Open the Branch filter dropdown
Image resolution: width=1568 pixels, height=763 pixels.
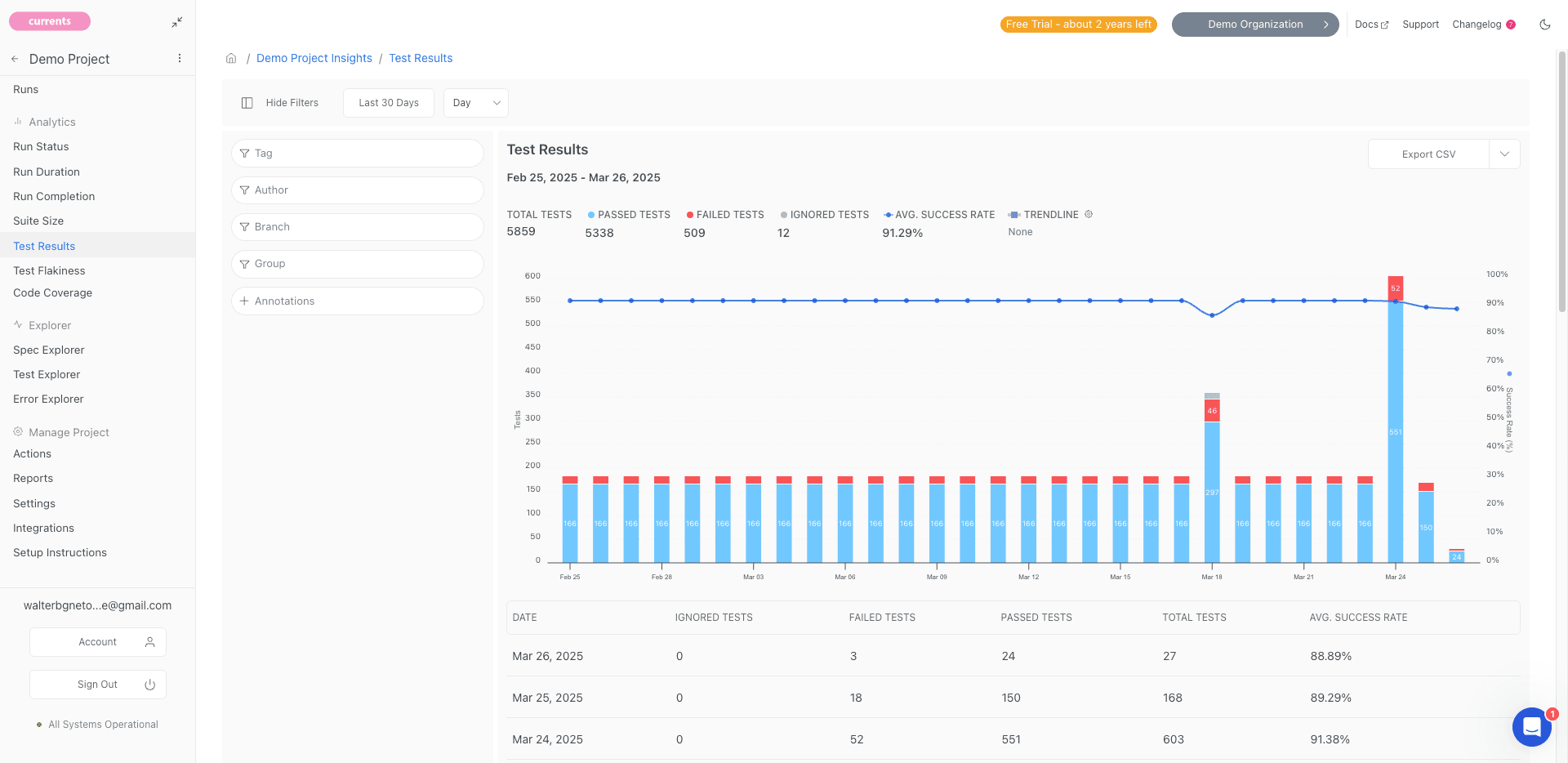coord(358,227)
